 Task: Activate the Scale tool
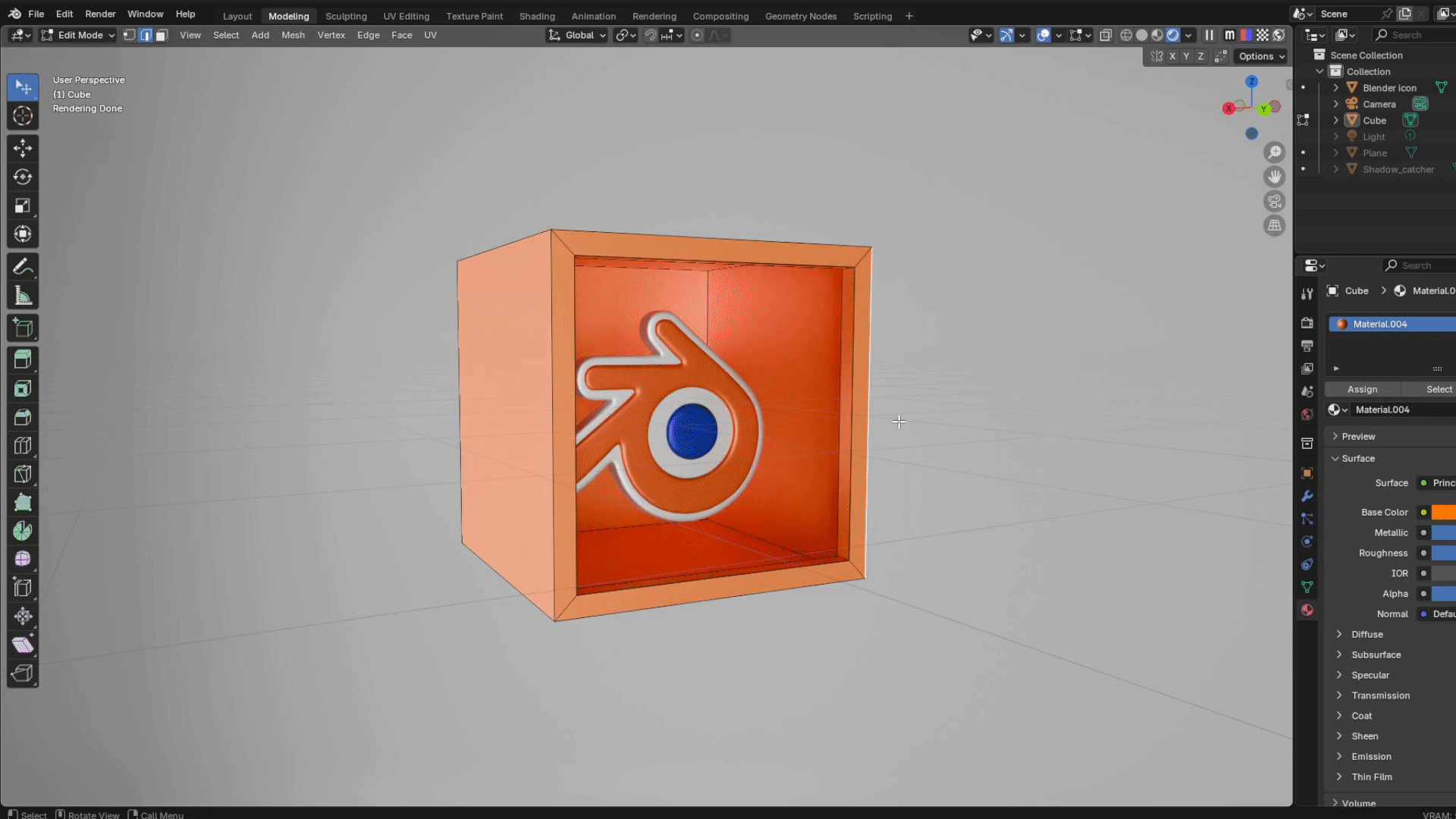23,206
